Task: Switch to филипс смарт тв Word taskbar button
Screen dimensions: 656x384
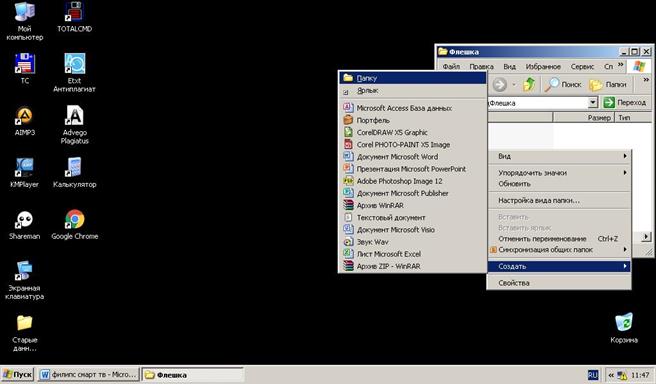Action: click(89, 375)
